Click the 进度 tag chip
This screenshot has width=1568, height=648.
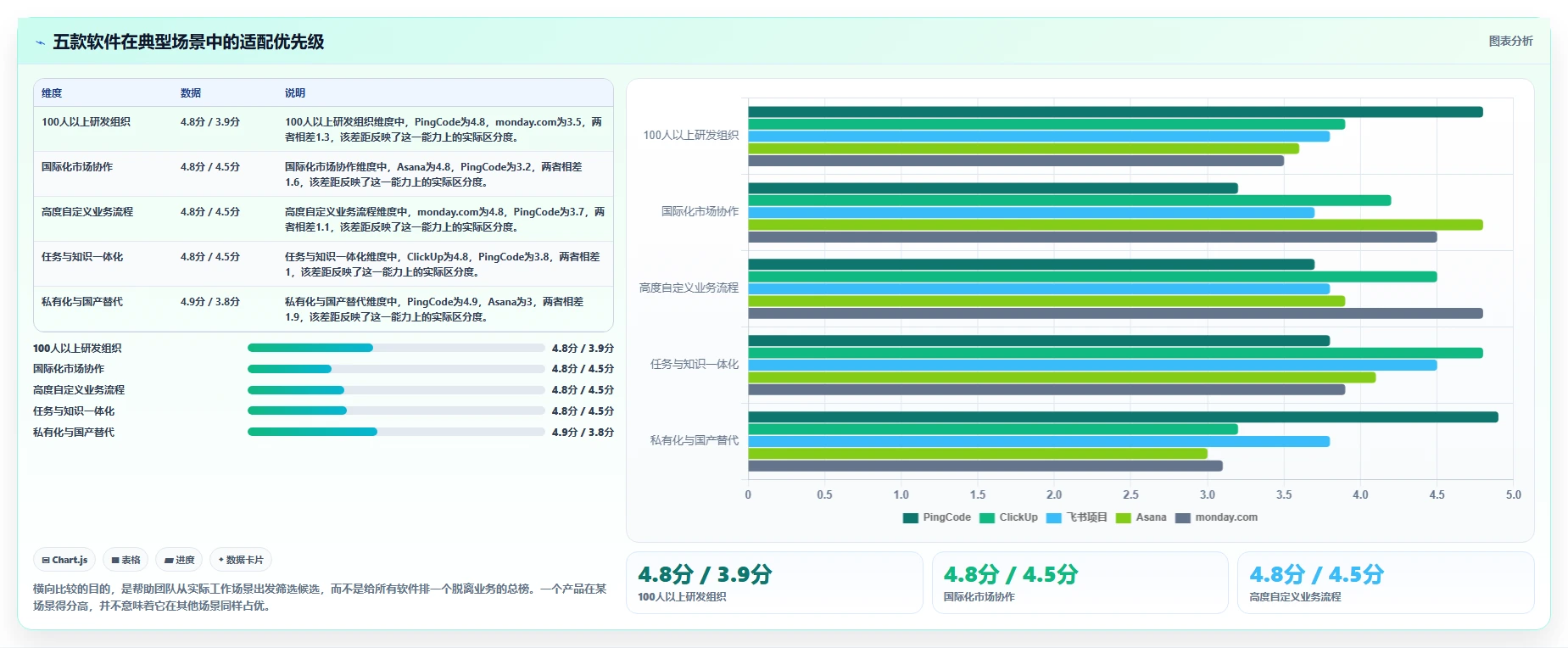(179, 560)
